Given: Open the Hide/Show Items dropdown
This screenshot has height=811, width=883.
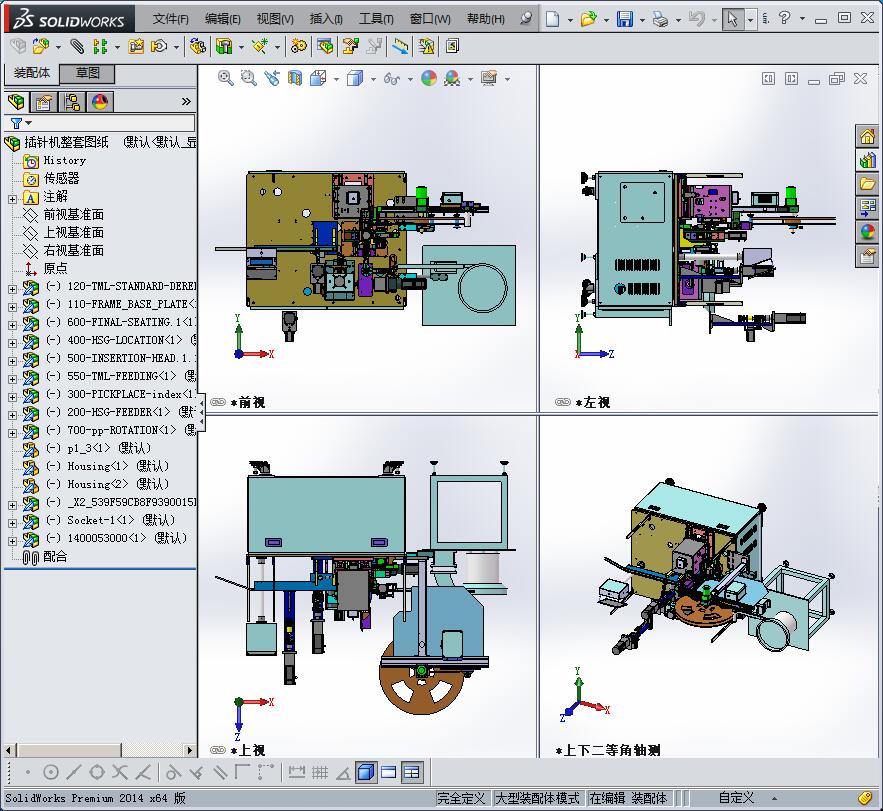Looking at the screenshot, I should (408, 78).
